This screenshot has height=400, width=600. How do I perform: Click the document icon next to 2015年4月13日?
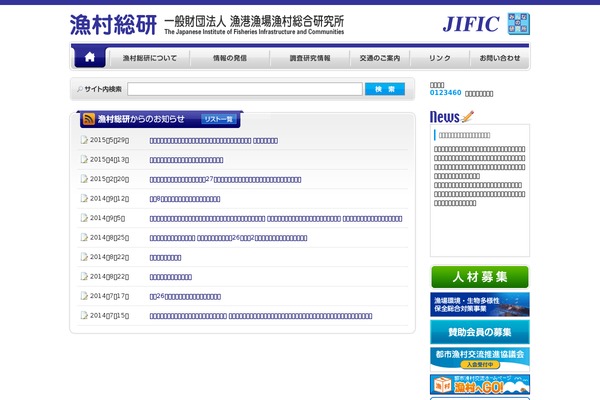point(84,159)
